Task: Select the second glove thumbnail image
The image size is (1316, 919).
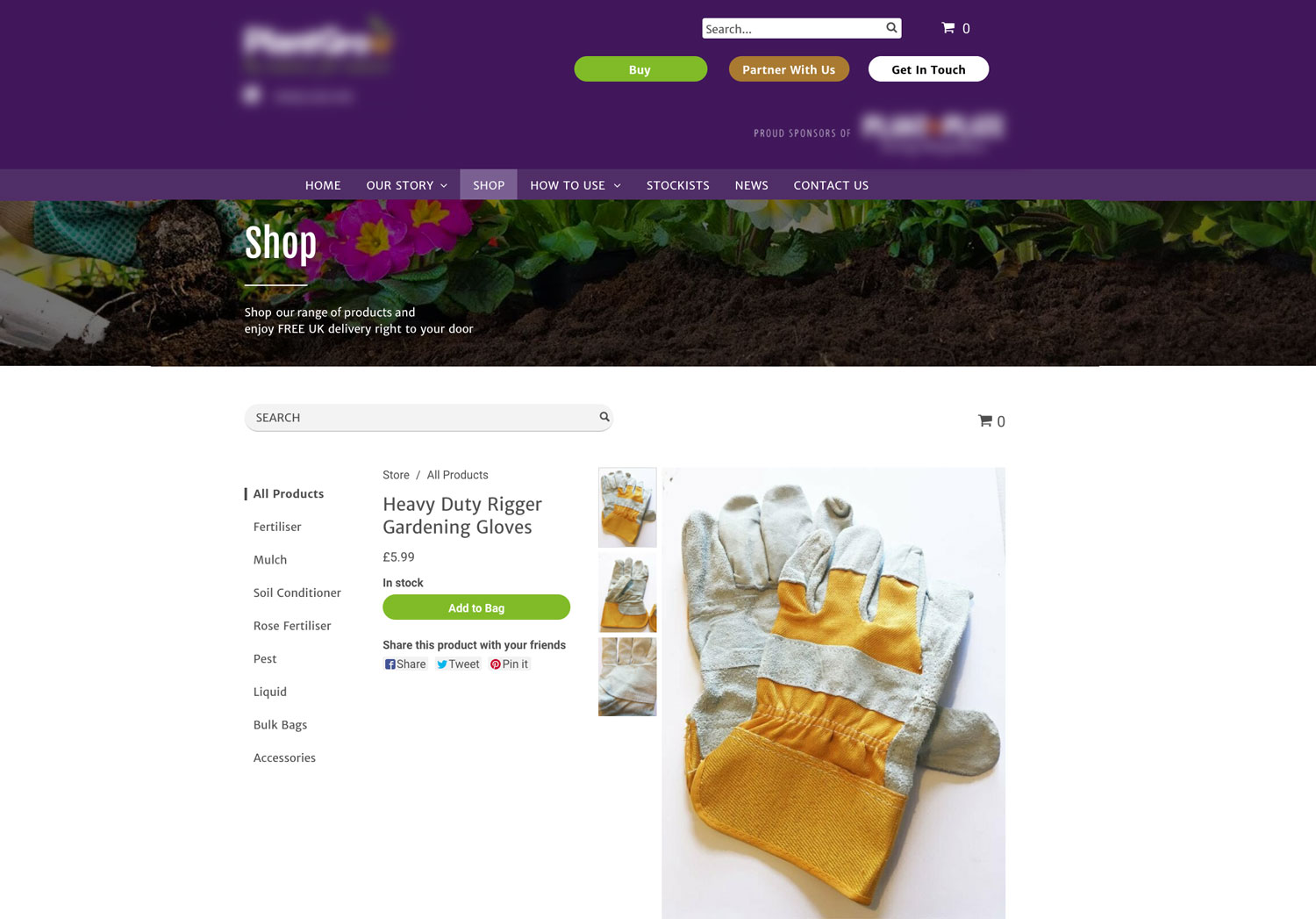Action: pyautogui.click(x=627, y=592)
